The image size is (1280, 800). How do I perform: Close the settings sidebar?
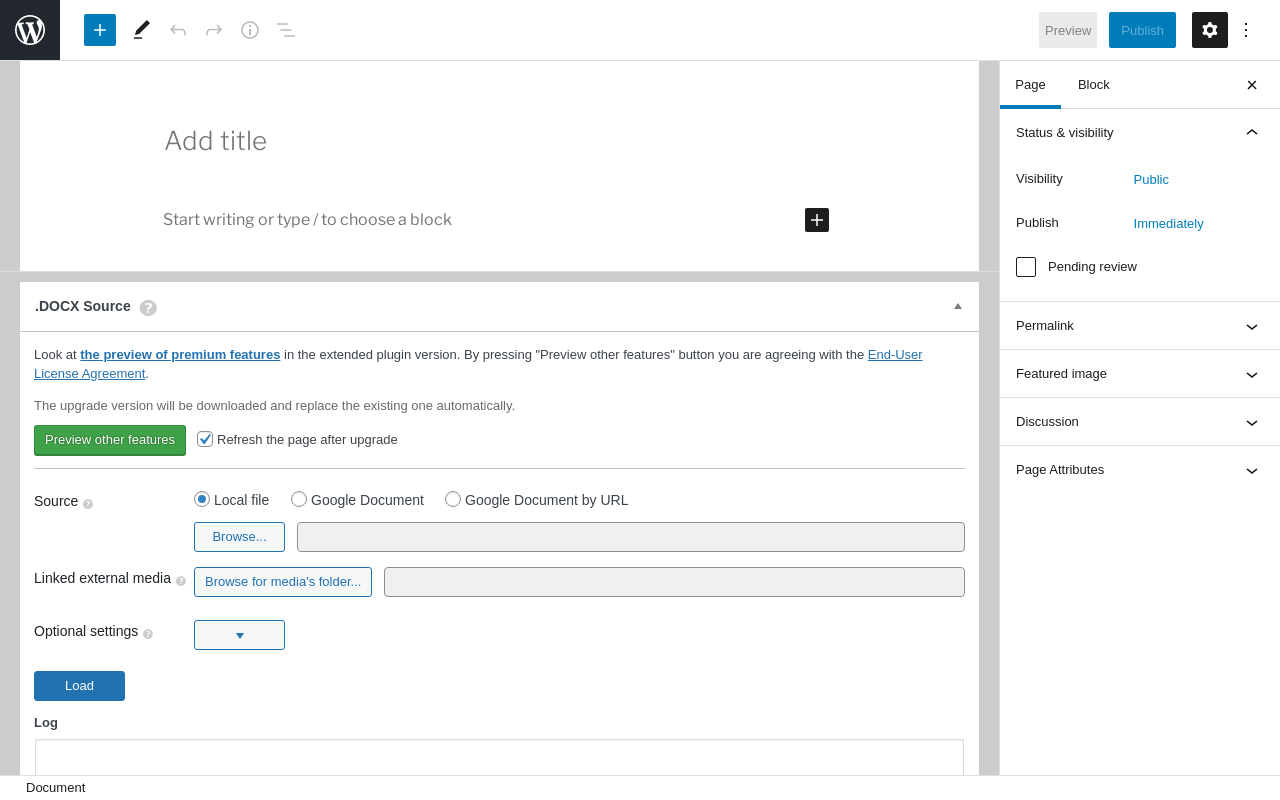point(1252,85)
